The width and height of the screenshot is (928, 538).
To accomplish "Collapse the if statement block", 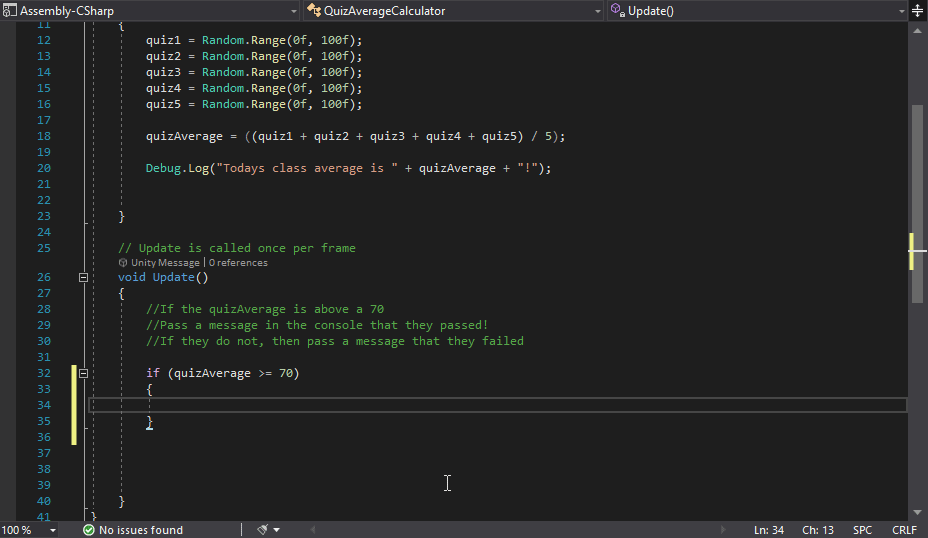I will 83,373.
